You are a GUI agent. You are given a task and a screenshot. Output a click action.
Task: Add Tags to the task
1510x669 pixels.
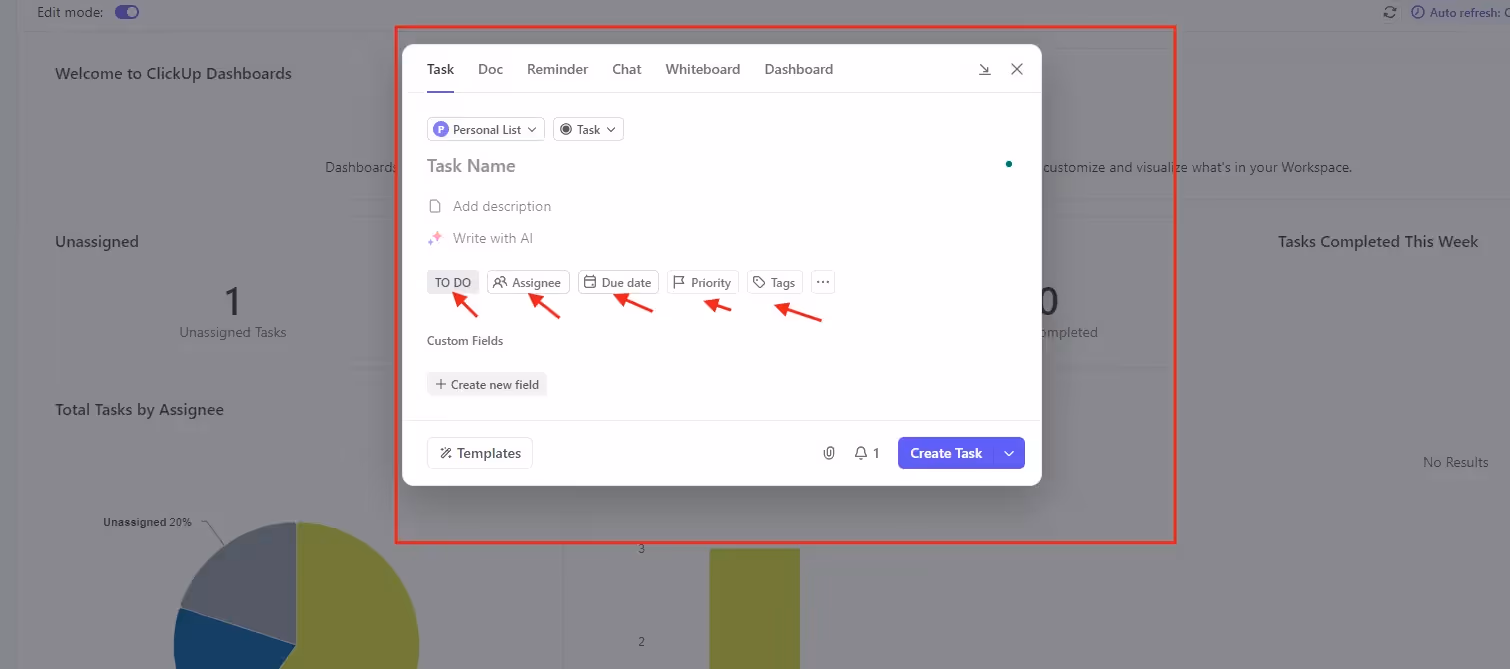(775, 283)
